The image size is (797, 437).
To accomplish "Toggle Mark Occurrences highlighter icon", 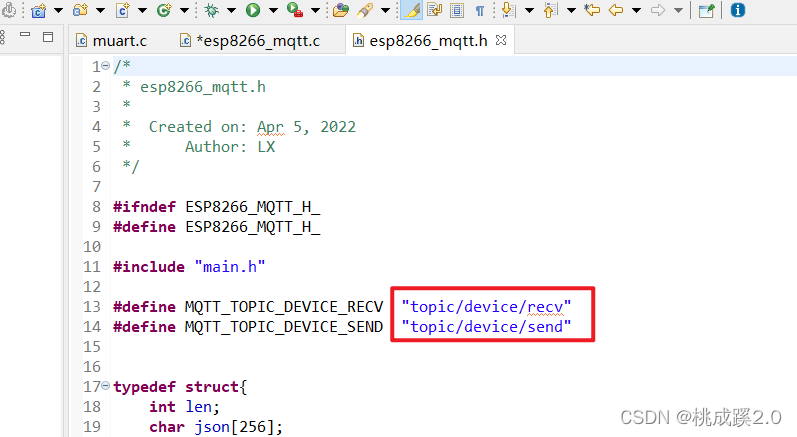I will point(412,10).
